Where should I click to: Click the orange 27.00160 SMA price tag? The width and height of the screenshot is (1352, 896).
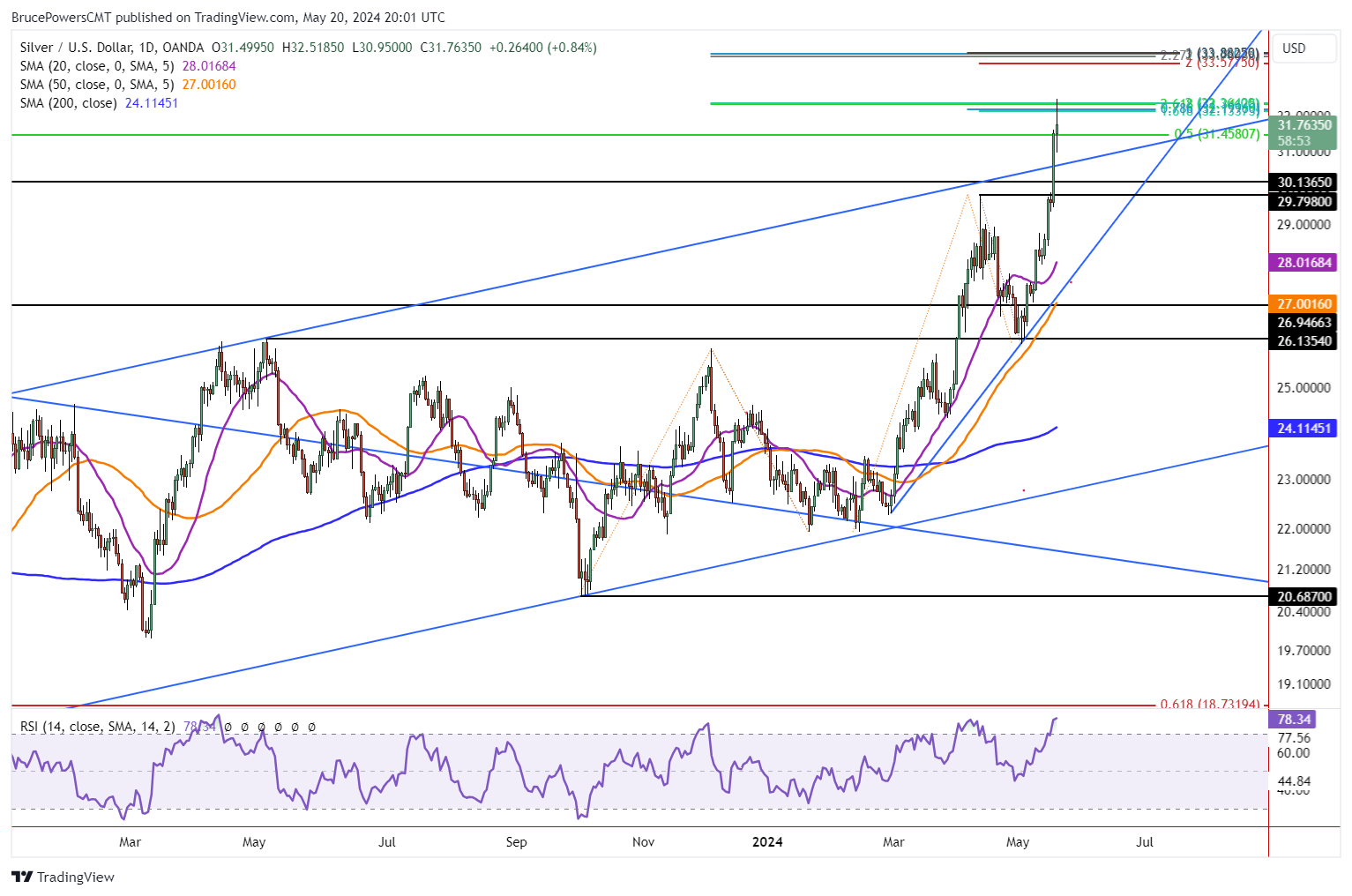pyautogui.click(x=1303, y=304)
